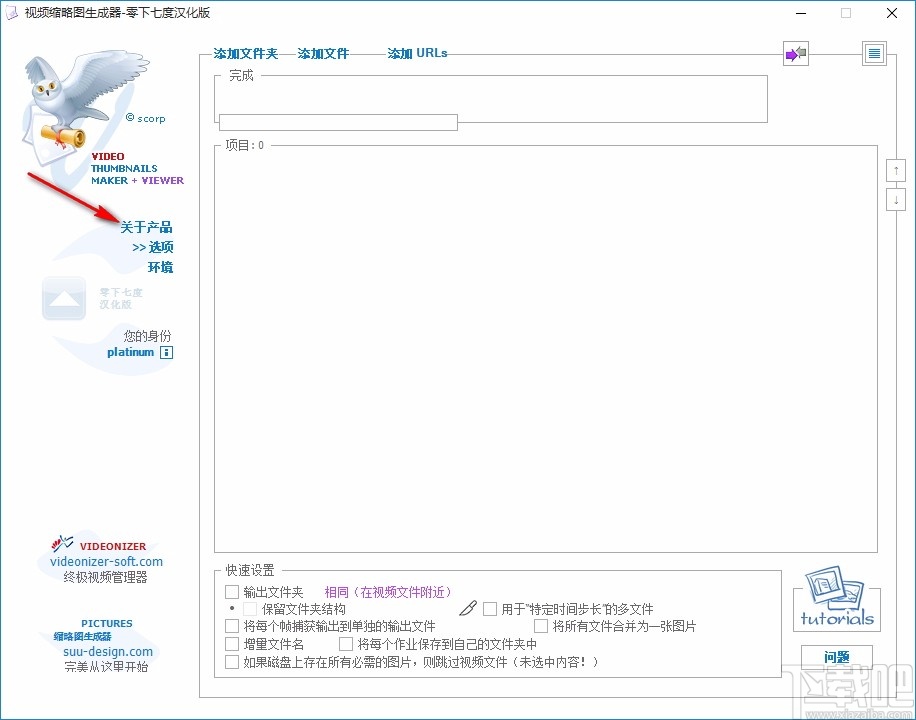Image resolution: width=916 pixels, height=720 pixels.
Task: Move item down with the down arrow button
Action: coord(896,199)
